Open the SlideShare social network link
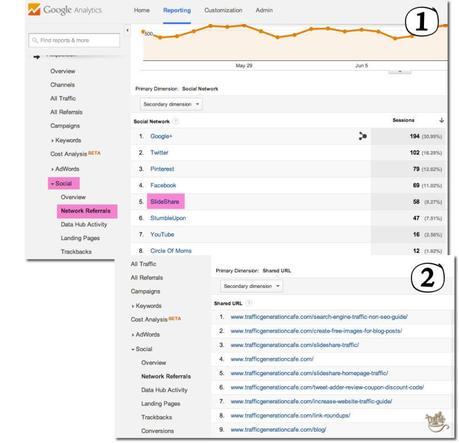Viewport: 459px width, 443px height. pyautogui.click(x=165, y=202)
